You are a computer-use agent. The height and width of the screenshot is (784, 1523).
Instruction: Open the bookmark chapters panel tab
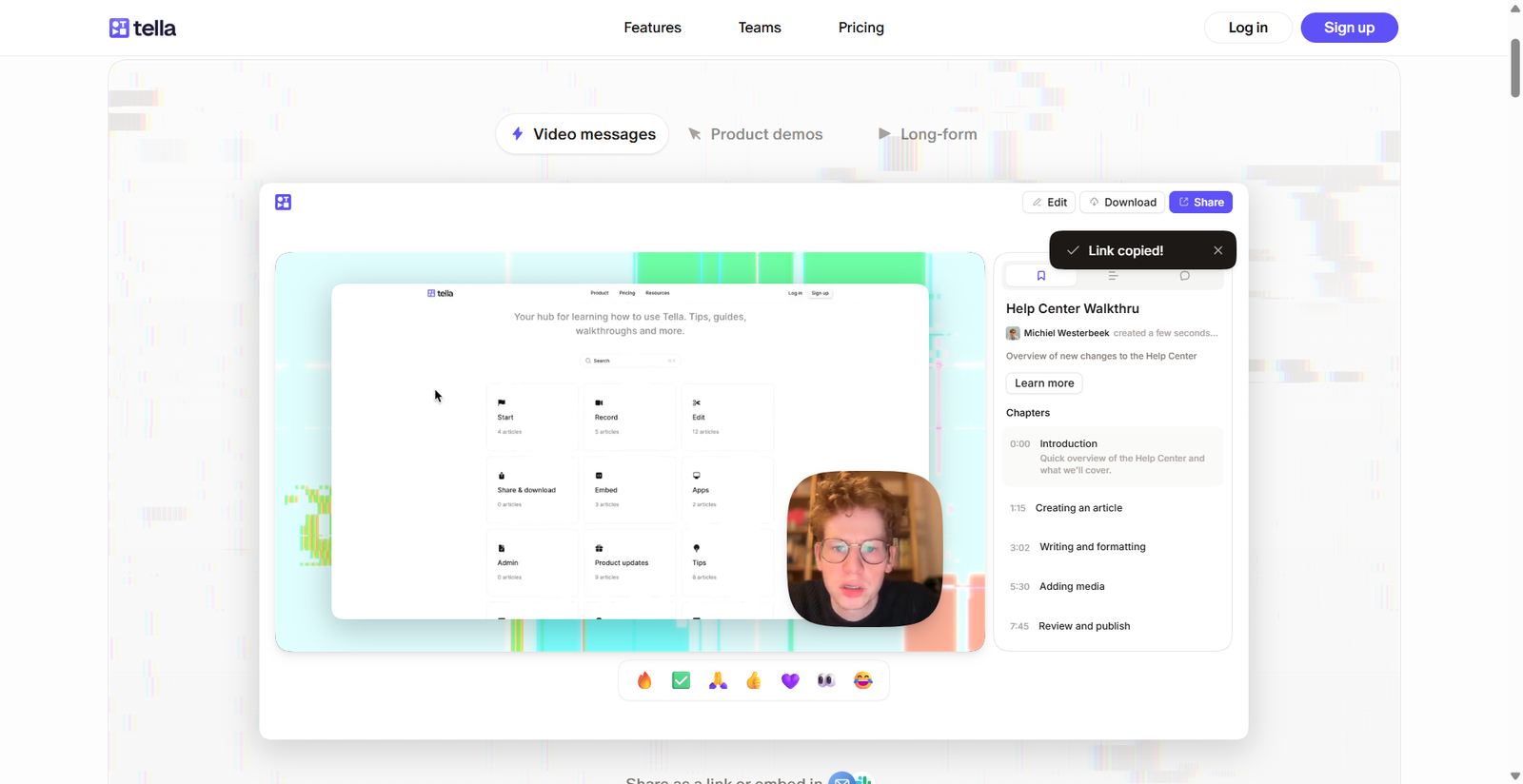point(1040,276)
